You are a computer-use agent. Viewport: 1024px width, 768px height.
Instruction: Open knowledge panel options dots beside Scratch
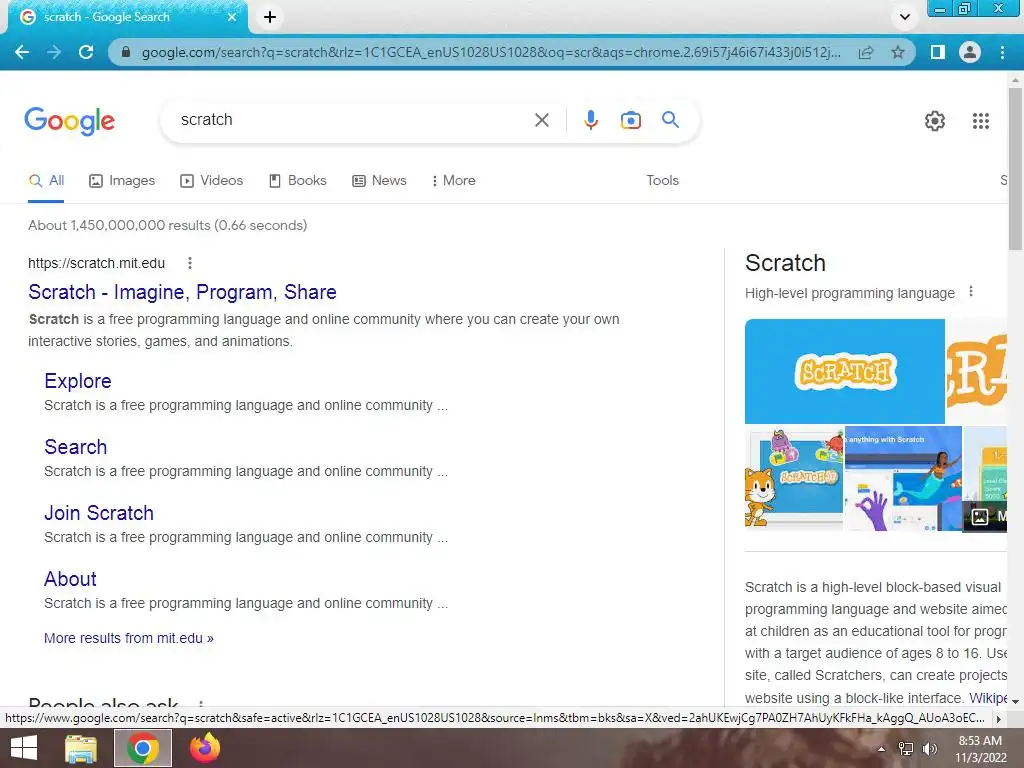point(971,292)
